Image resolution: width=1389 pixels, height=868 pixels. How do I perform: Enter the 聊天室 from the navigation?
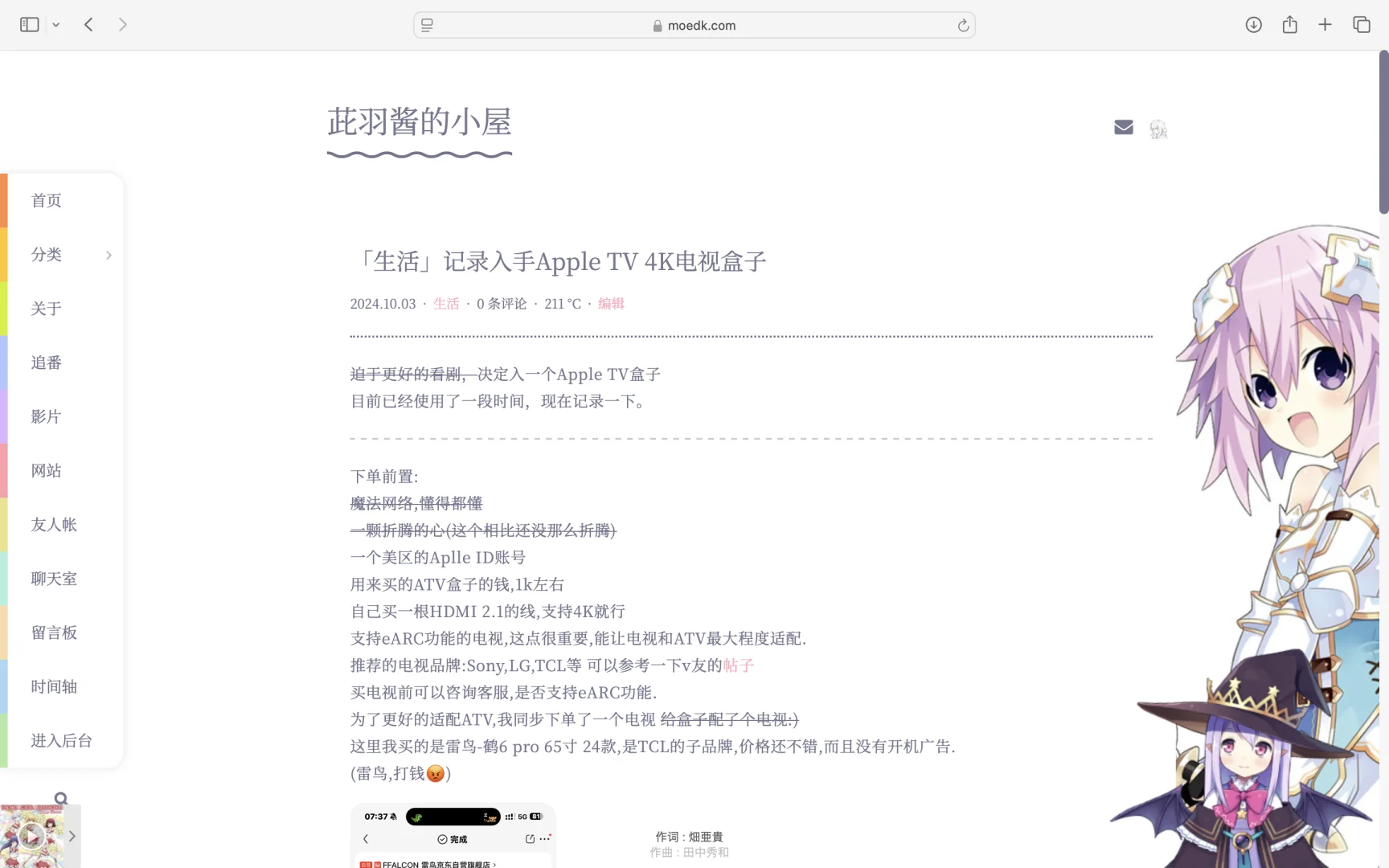click(x=53, y=579)
